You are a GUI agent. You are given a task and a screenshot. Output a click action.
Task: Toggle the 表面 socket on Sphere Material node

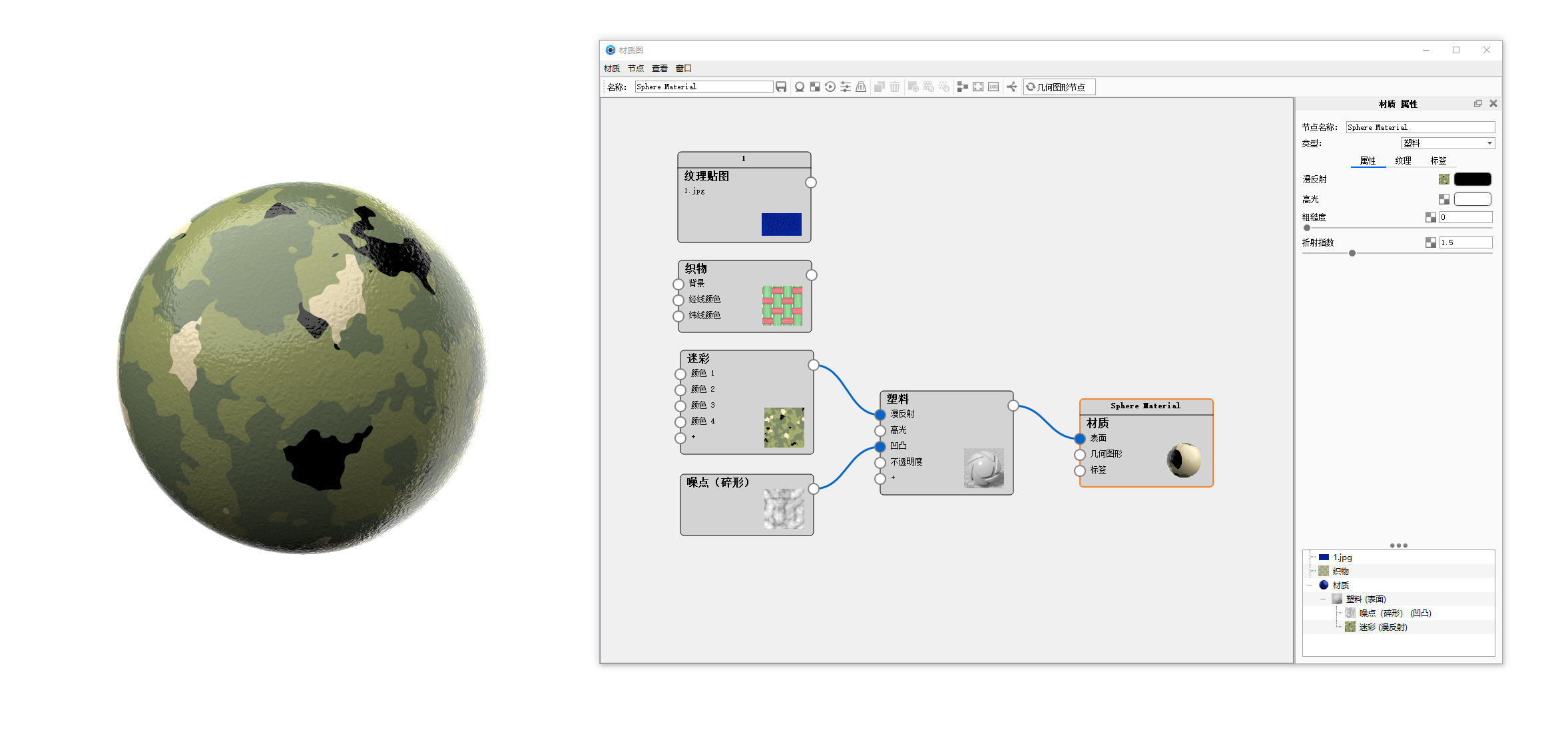tap(1079, 438)
